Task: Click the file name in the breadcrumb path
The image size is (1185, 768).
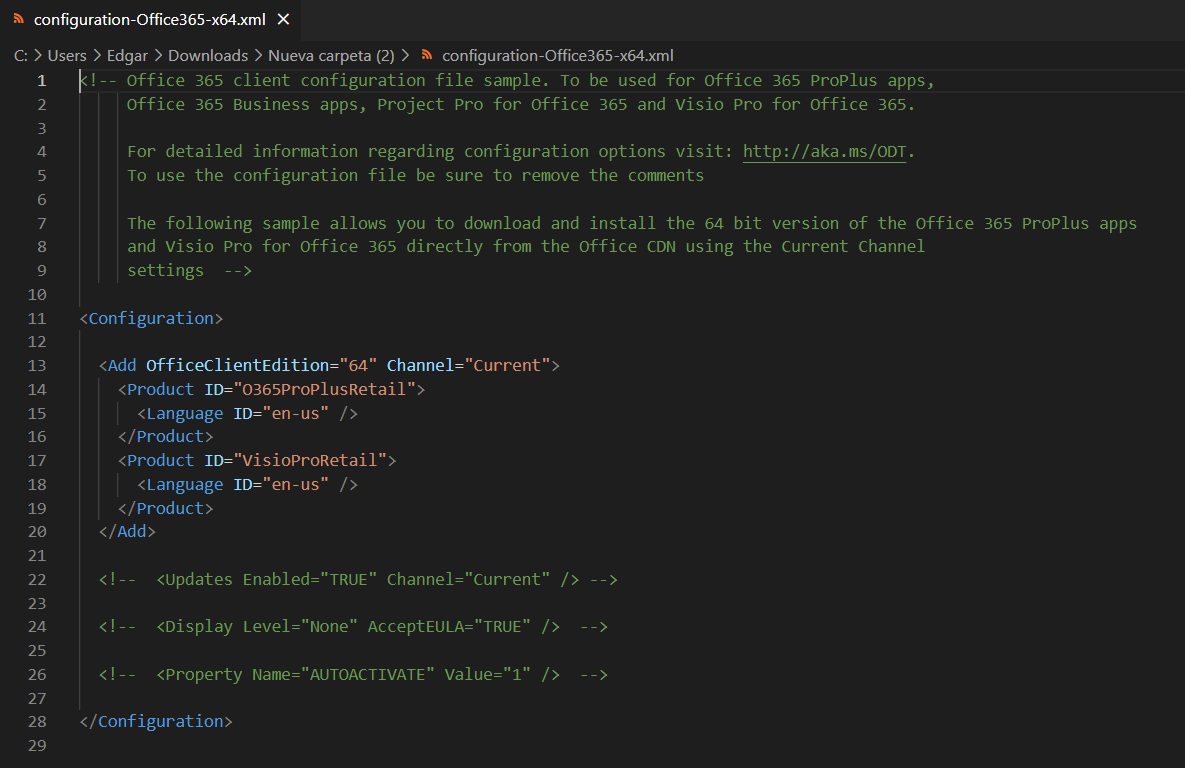Action: coord(558,56)
